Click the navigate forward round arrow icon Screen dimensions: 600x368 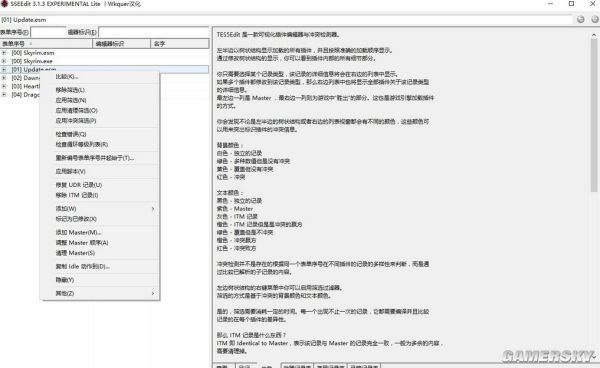(x=595, y=19)
